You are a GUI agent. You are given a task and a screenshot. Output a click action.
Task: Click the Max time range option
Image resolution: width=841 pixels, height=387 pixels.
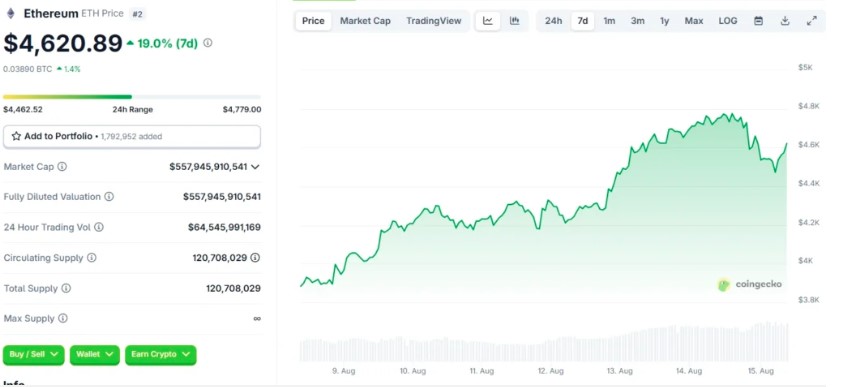coord(694,21)
